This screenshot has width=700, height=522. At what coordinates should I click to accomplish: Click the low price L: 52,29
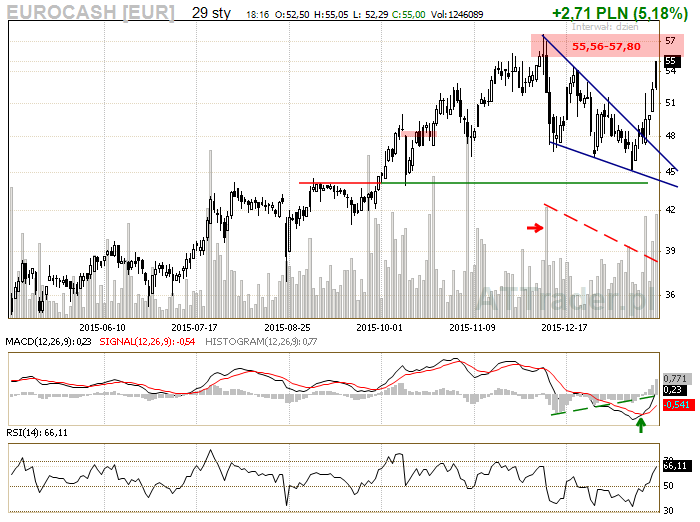pos(371,15)
